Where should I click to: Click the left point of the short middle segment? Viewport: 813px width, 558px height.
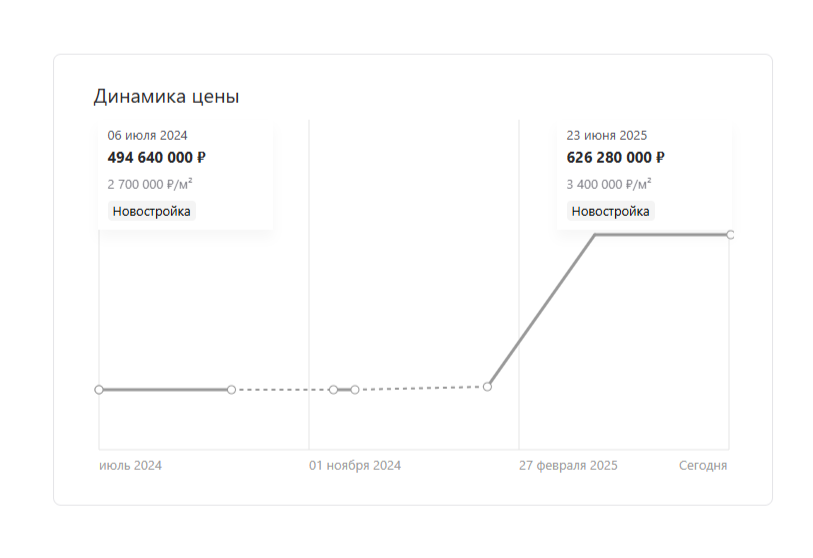point(333,389)
